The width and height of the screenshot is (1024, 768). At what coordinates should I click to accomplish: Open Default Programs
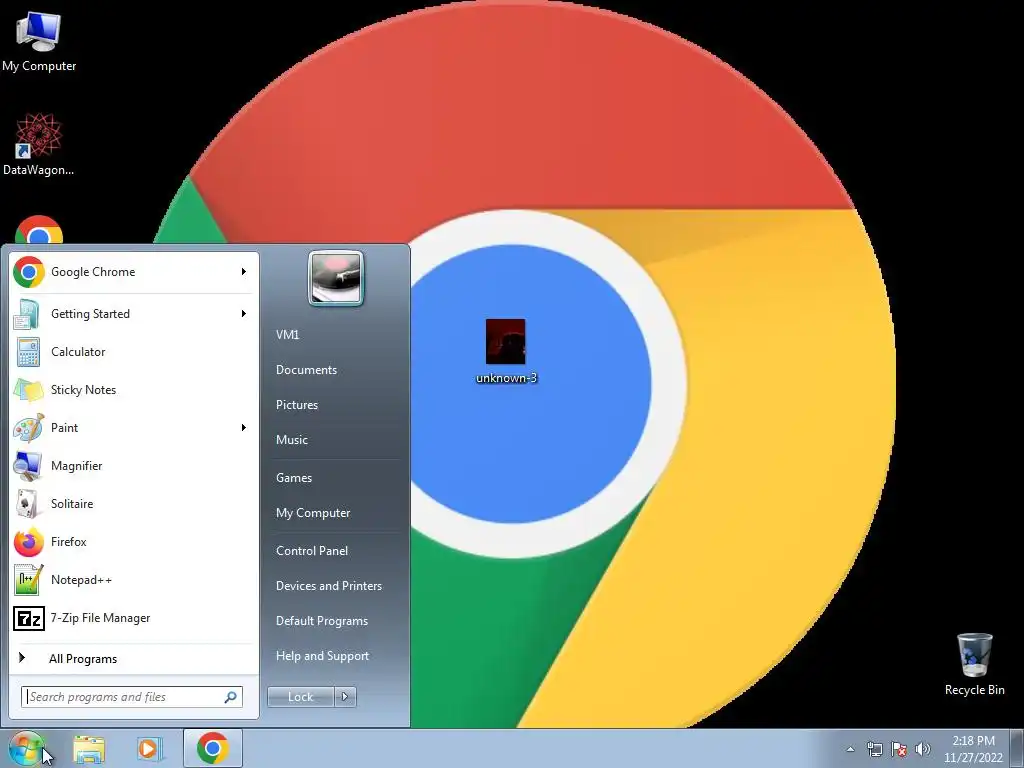[x=321, y=622]
